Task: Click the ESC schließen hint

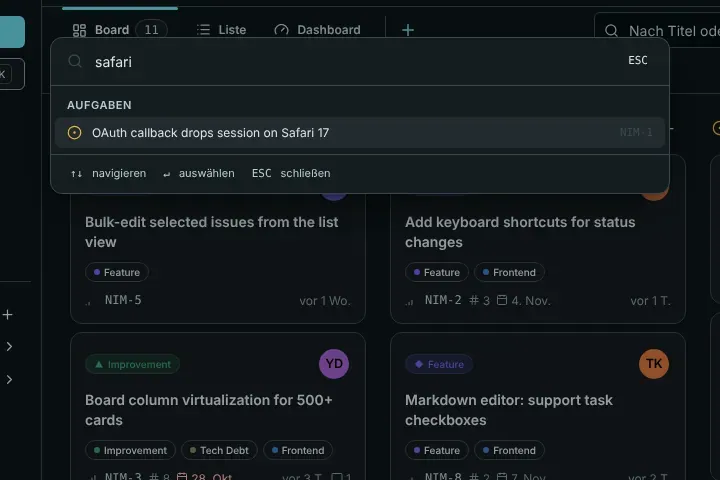Action: [291, 174]
